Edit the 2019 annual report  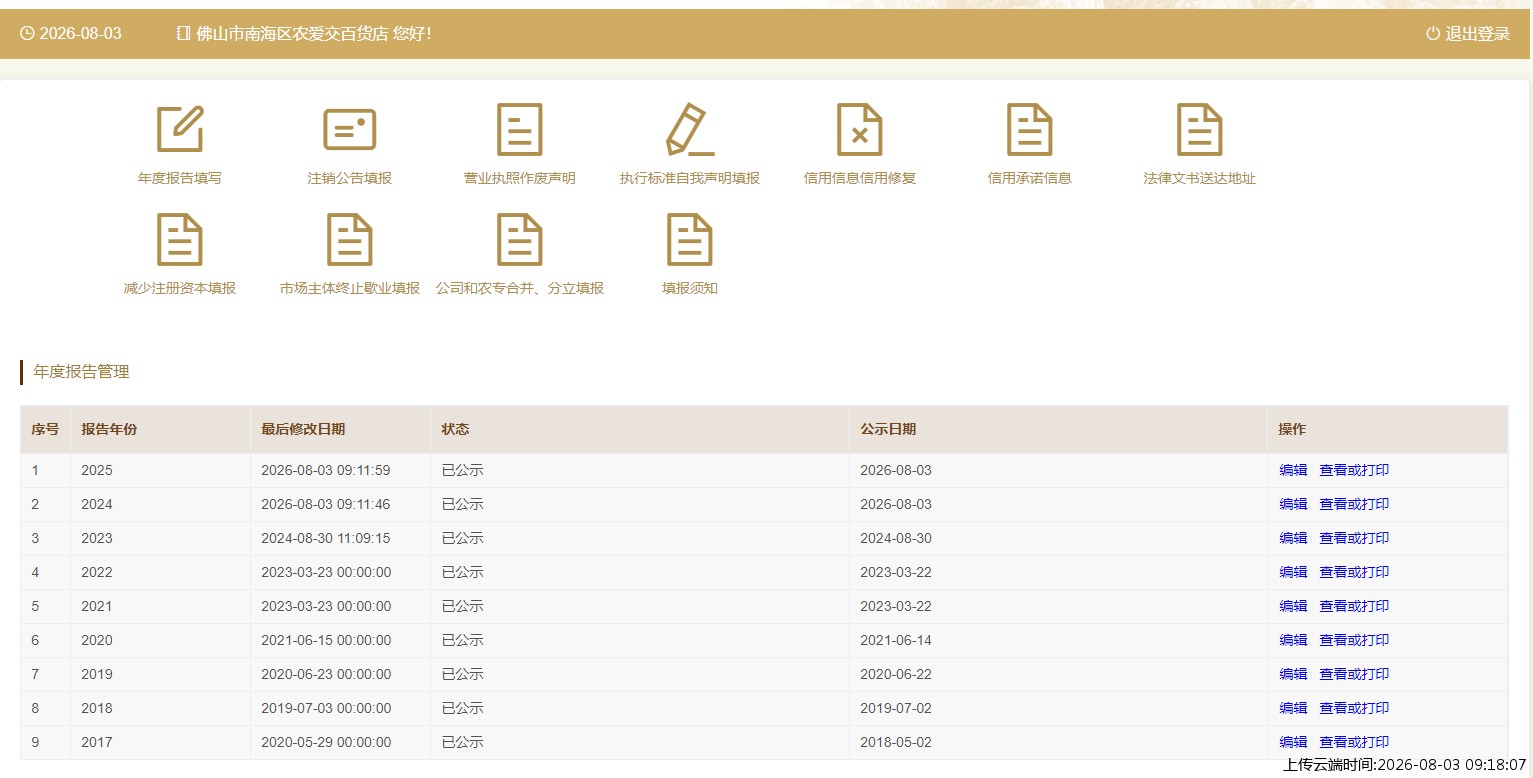(1293, 674)
